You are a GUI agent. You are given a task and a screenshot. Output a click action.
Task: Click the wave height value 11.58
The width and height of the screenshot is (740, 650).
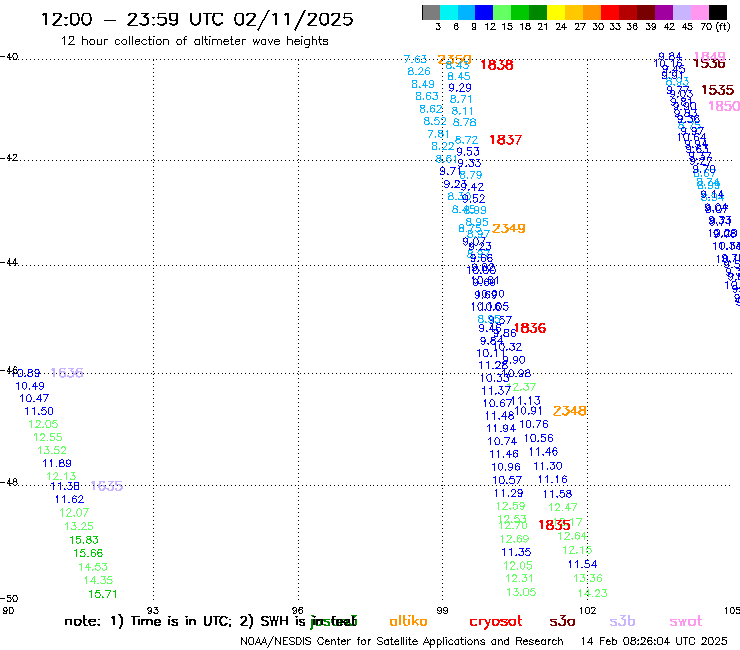coord(557,494)
